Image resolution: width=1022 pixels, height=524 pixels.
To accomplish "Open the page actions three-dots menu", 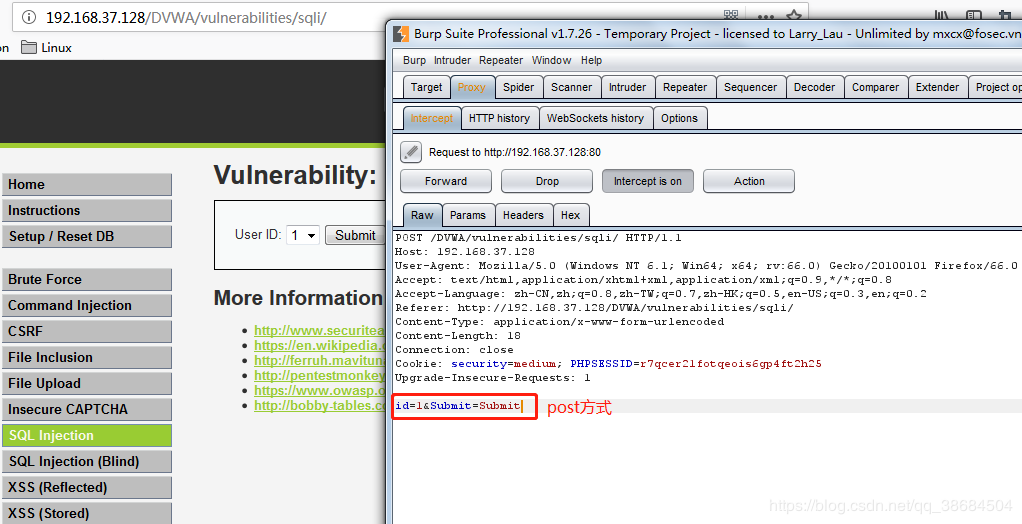I will pos(765,17).
